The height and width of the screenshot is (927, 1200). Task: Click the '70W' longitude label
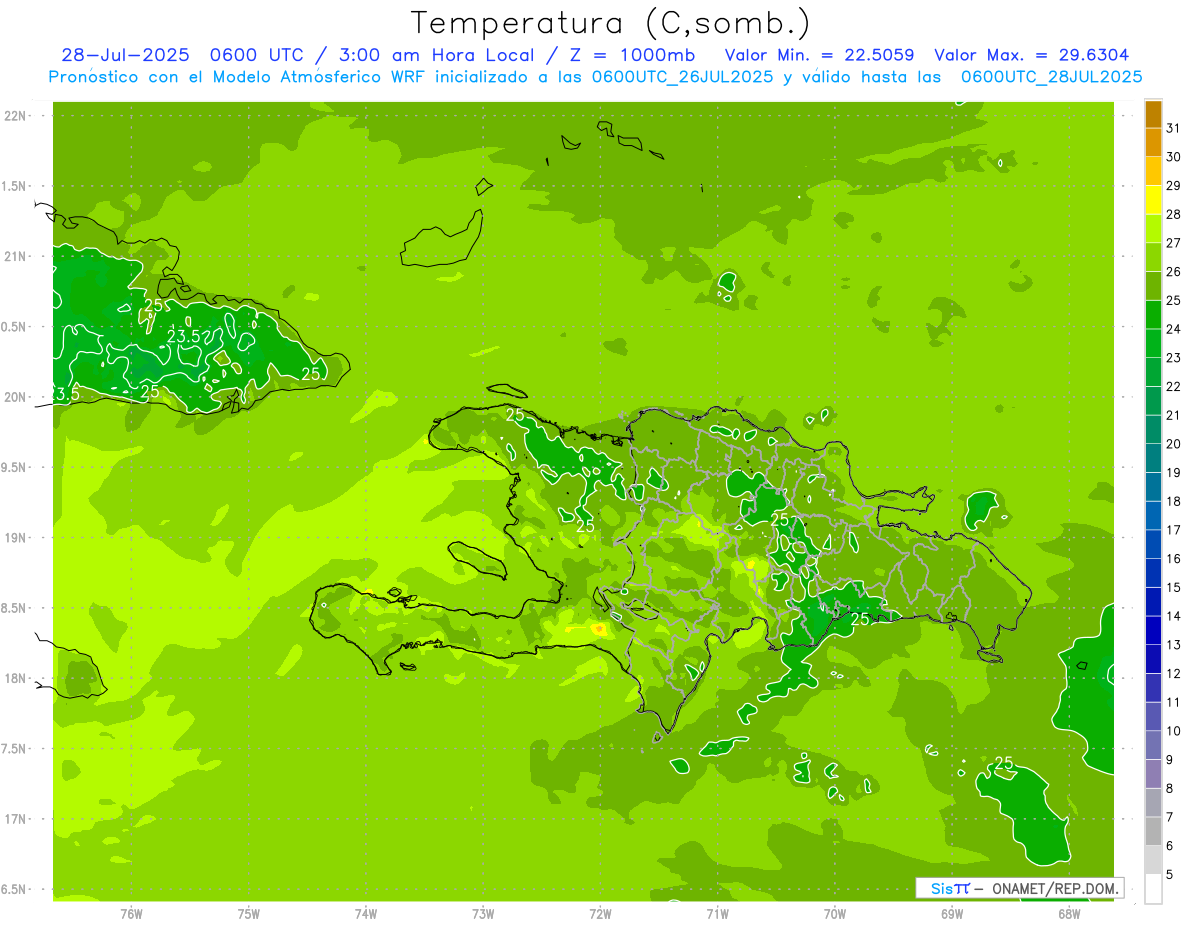tap(835, 913)
